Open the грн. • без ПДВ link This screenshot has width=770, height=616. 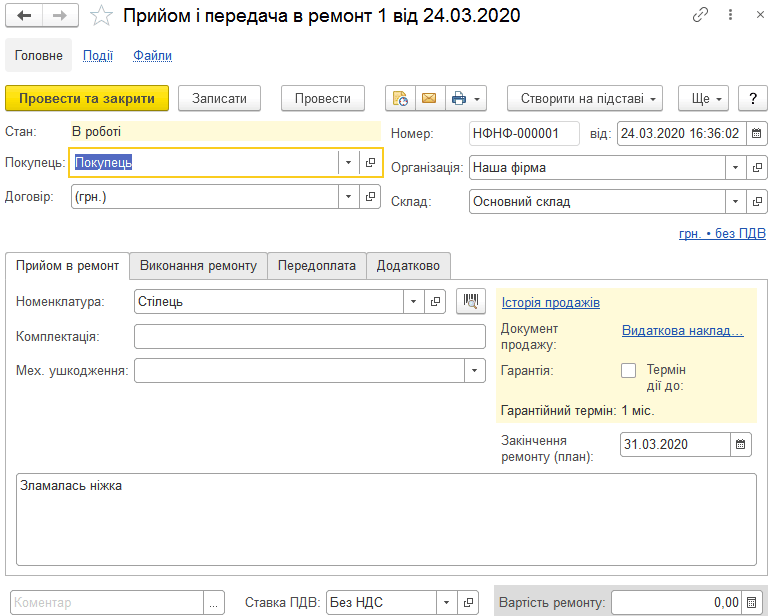[722, 233]
